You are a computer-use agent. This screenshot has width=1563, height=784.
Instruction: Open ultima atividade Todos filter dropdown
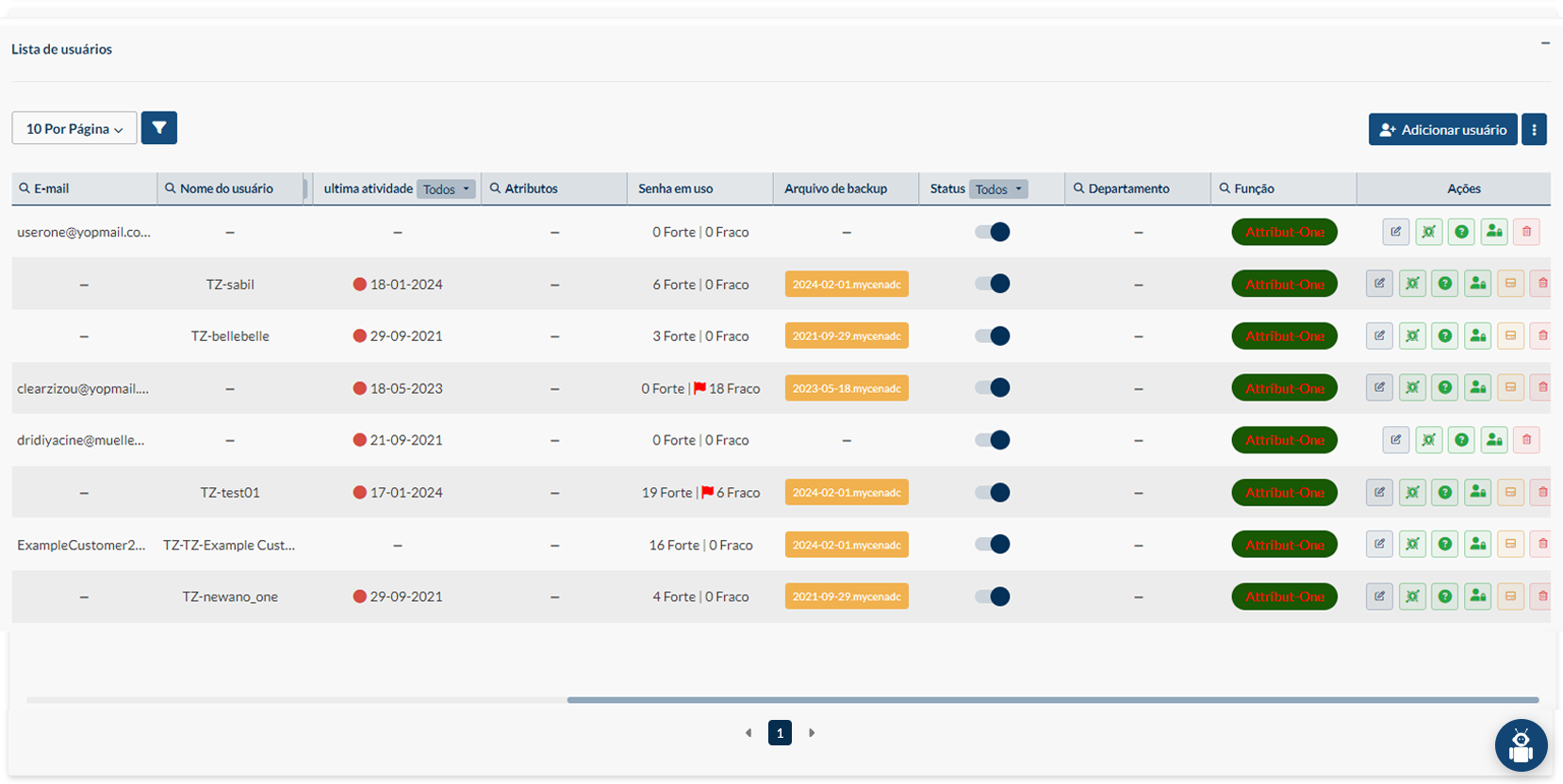click(x=446, y=189)
